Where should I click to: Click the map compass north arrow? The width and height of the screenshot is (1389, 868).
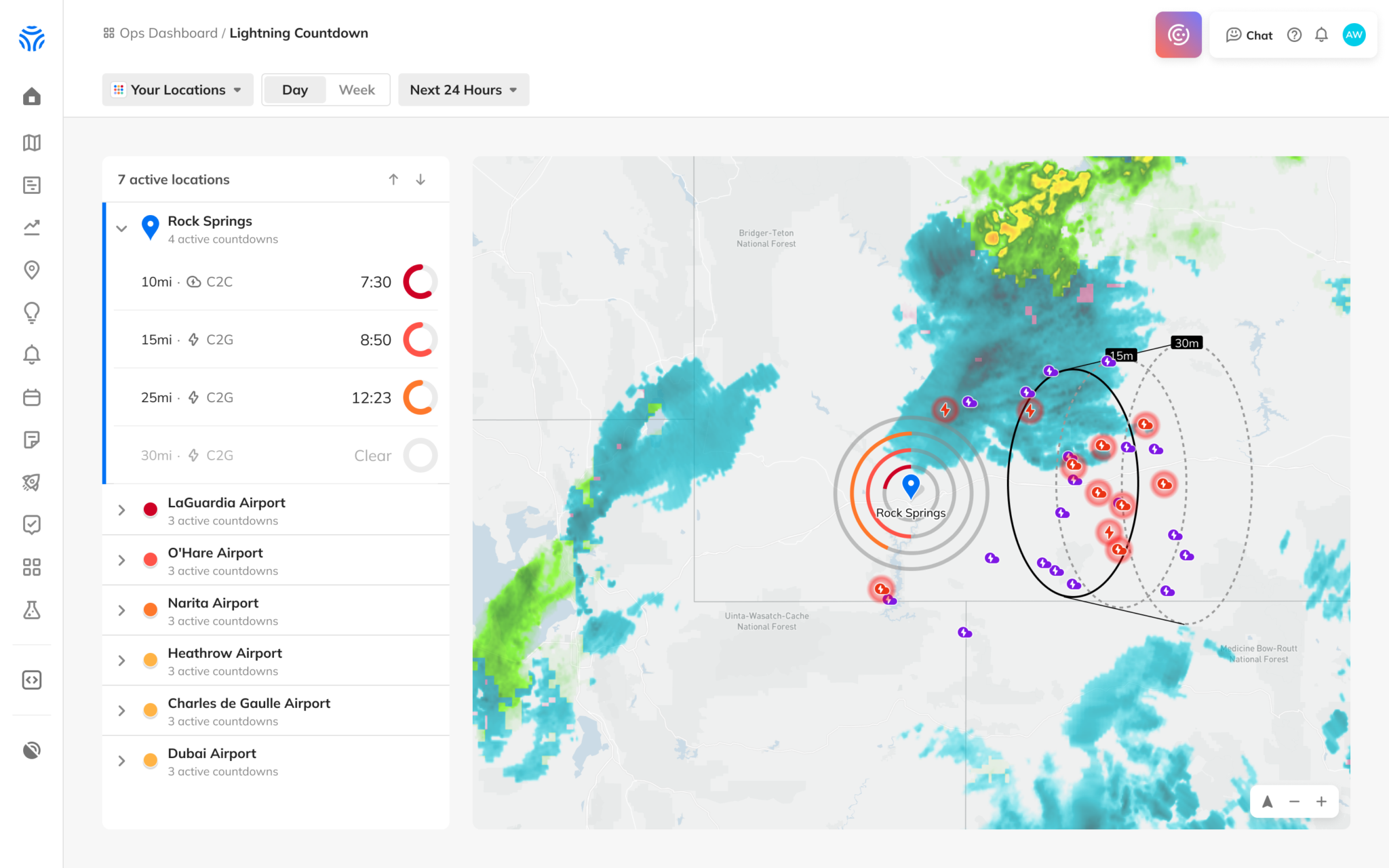tap(1267, 802)
